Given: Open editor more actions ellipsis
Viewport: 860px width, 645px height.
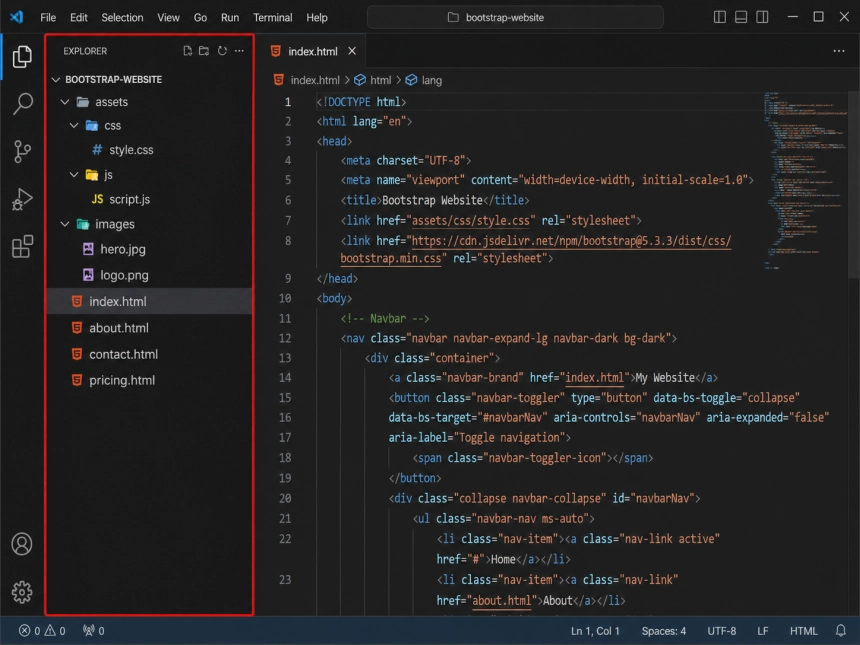Looking at the screenshot, I should point(839,51).
